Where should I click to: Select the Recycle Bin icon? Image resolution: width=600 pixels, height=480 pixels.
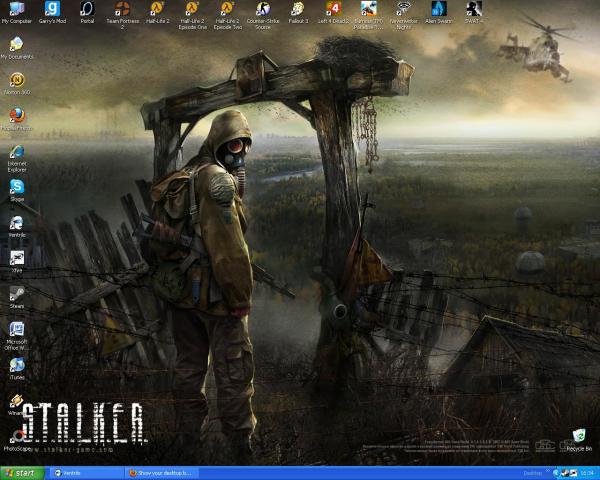(x=579, y=436)
